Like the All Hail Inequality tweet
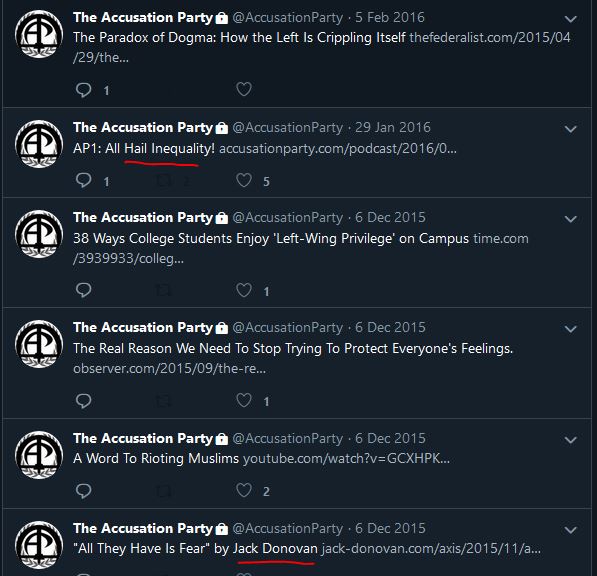This screenshot has width=597, height=576. click(x=244, y=180)
